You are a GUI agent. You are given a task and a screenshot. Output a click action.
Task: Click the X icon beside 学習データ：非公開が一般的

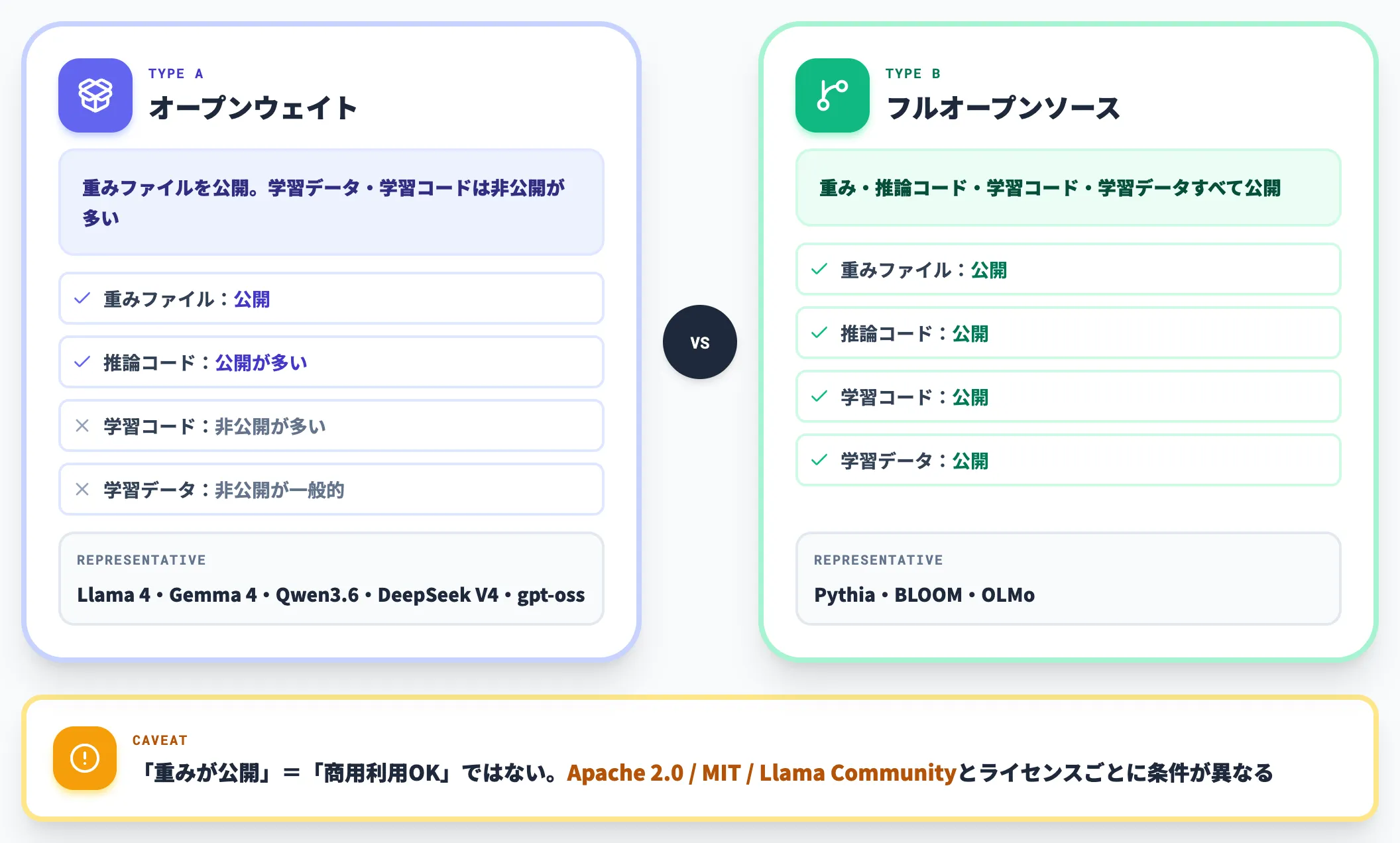coord(82,489)
